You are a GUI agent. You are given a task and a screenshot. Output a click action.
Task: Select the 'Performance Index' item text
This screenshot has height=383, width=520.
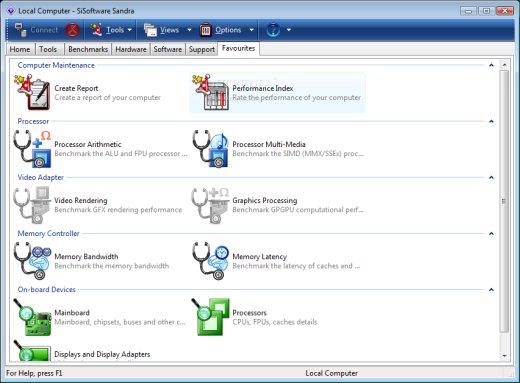point(263,88)
